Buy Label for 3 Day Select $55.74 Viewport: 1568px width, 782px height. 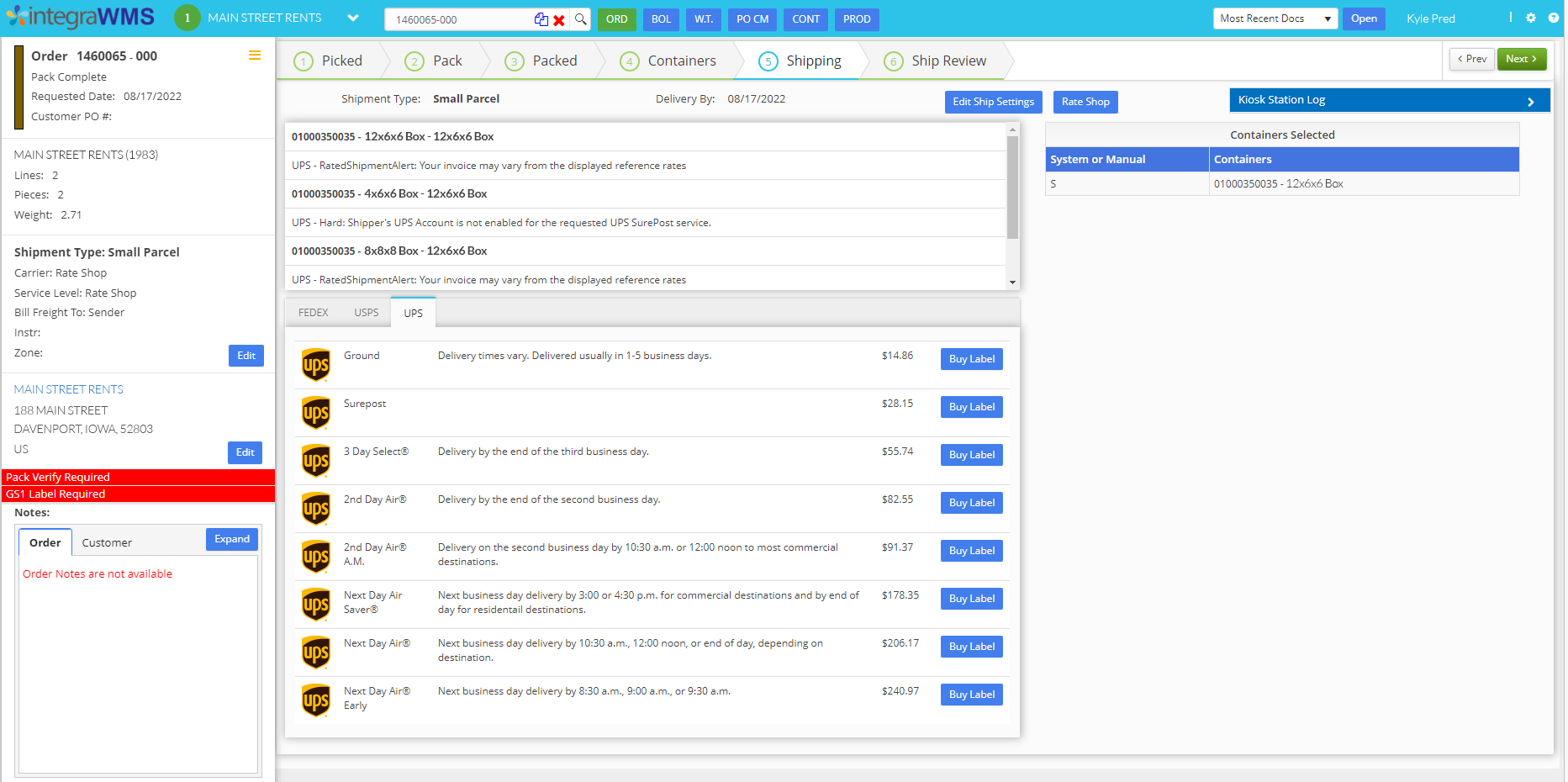click(971, 455)
